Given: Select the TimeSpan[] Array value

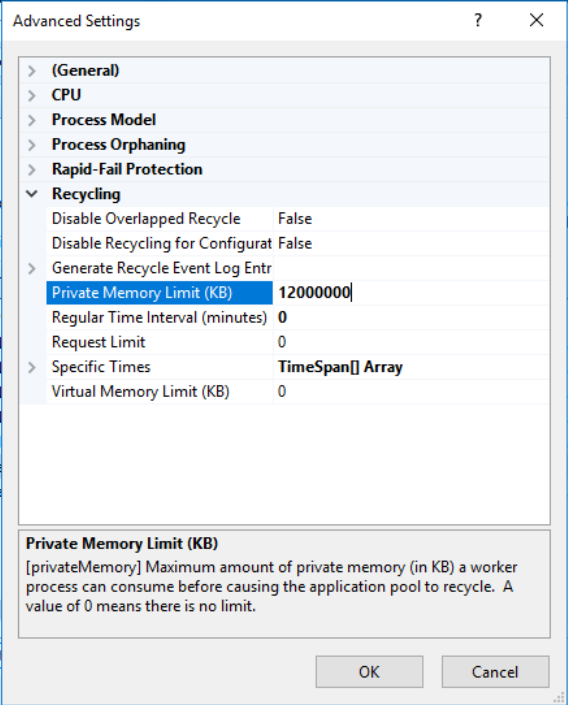Looking at the screenshot, I should (340, 367).
